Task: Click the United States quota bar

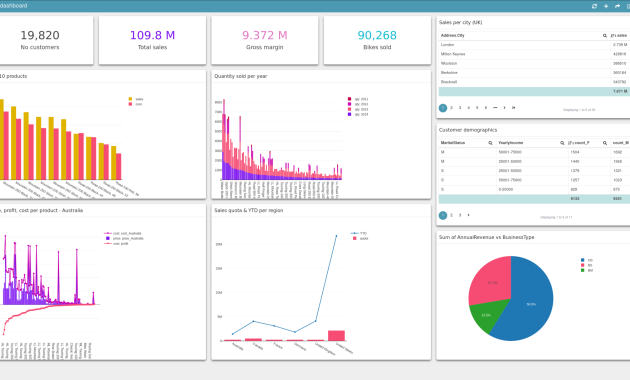Action: click(x=336, y=335)
